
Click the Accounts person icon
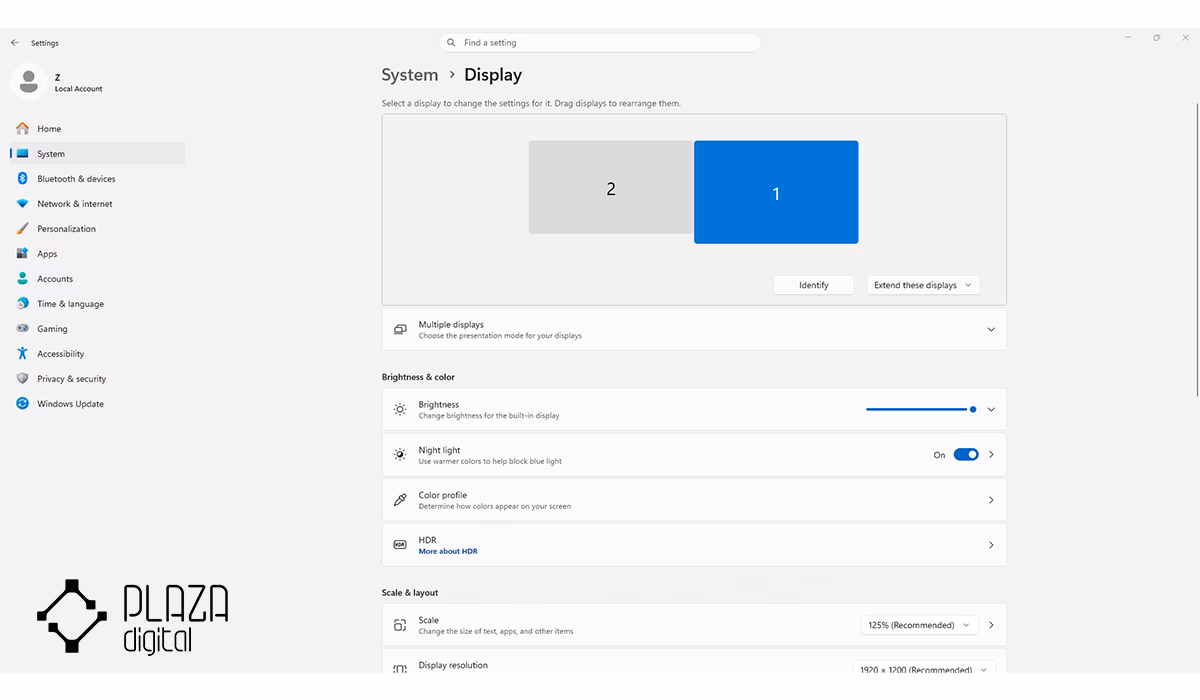click(22, 279)
